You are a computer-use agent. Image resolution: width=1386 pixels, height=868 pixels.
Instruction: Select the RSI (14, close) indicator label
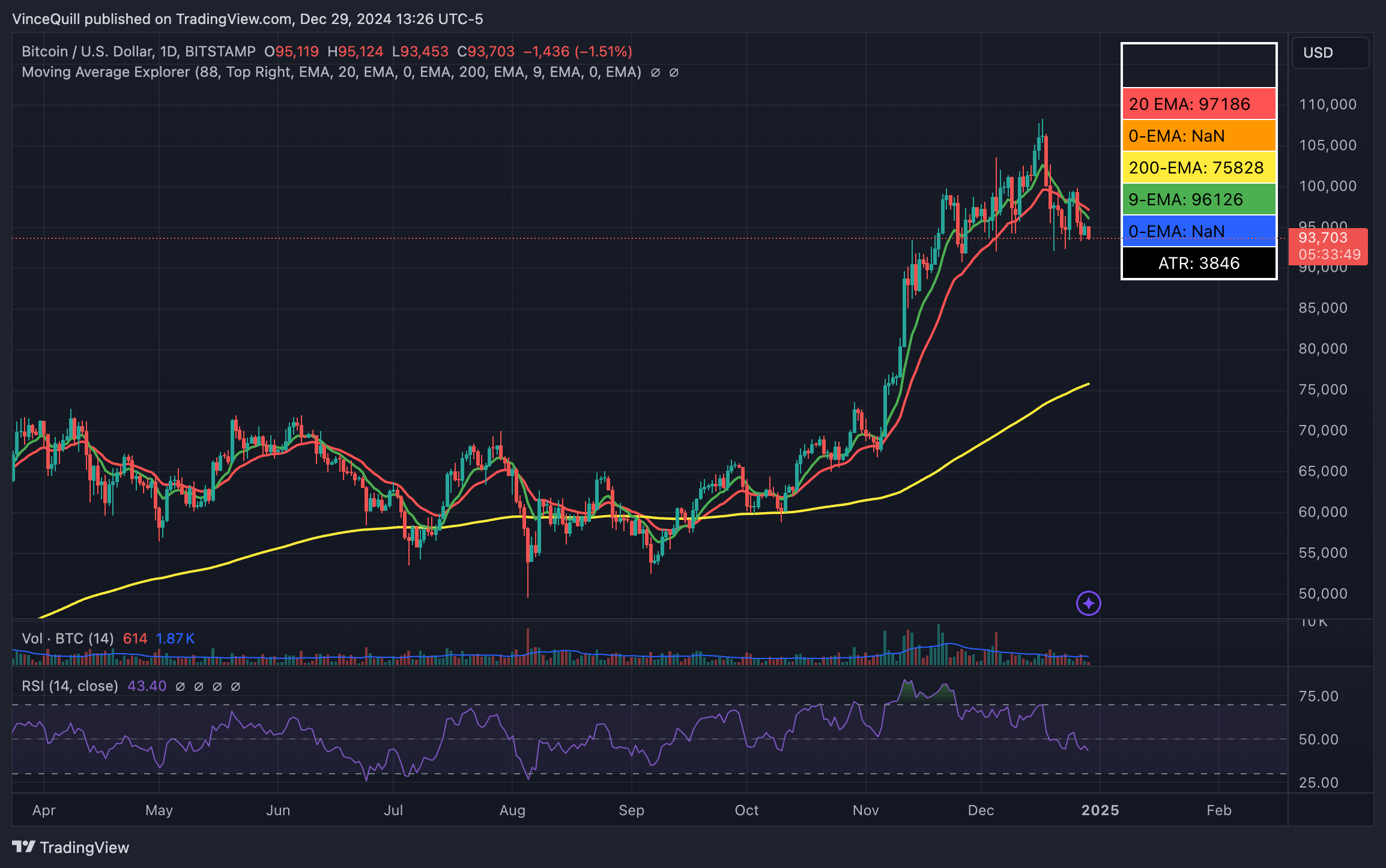70,686
